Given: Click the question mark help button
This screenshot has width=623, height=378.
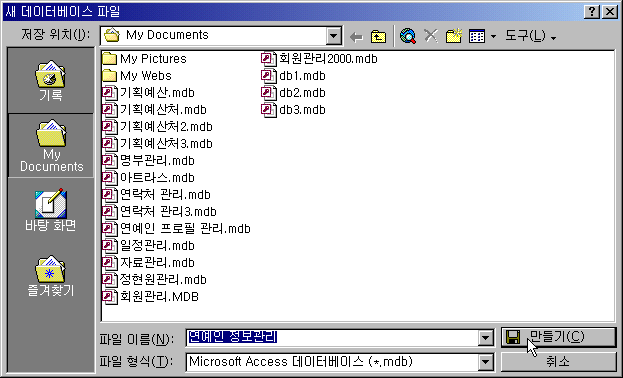Looking at the screenshot, I should (591, 12).
